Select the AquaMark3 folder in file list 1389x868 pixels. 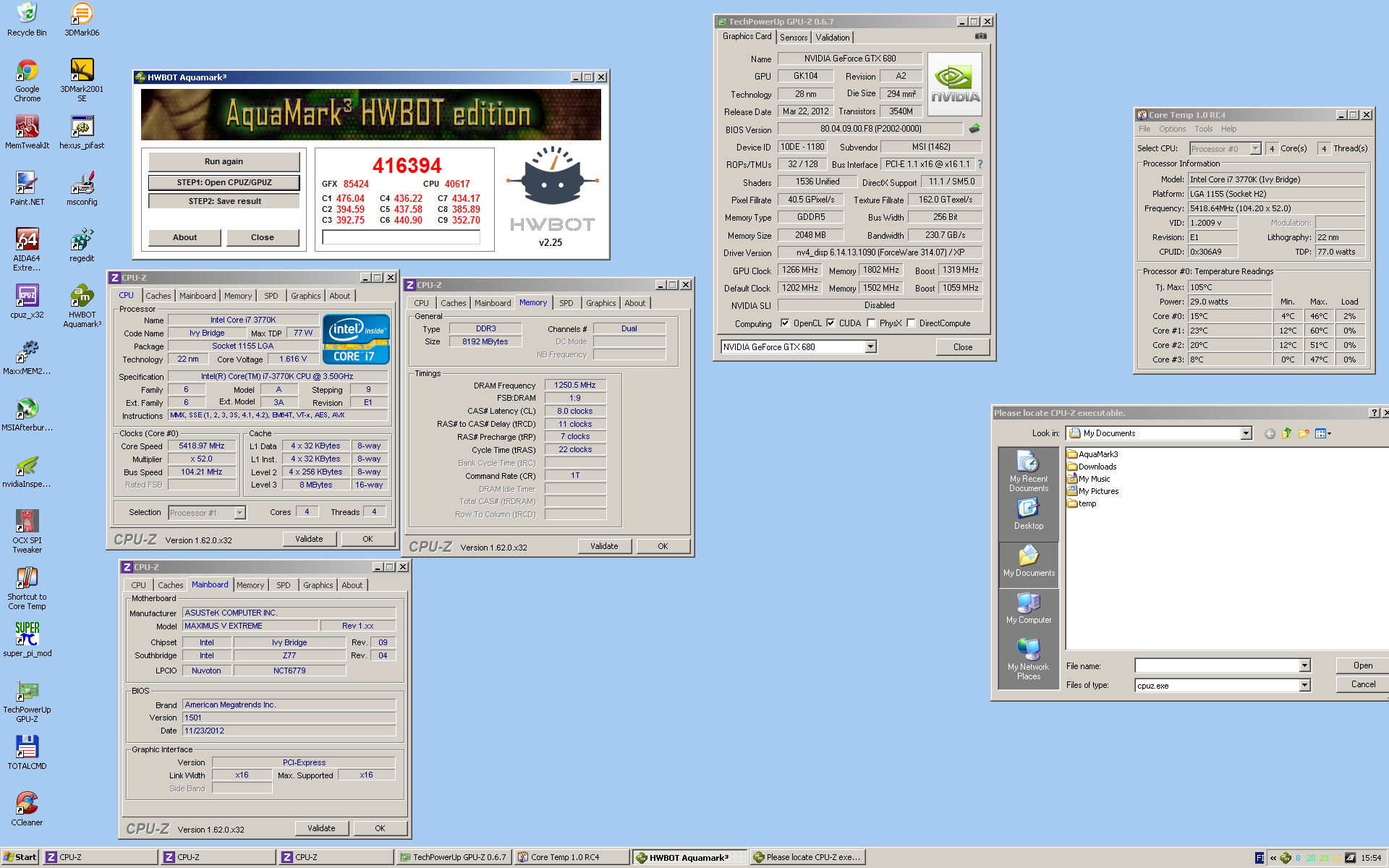tap(1092, 454)
